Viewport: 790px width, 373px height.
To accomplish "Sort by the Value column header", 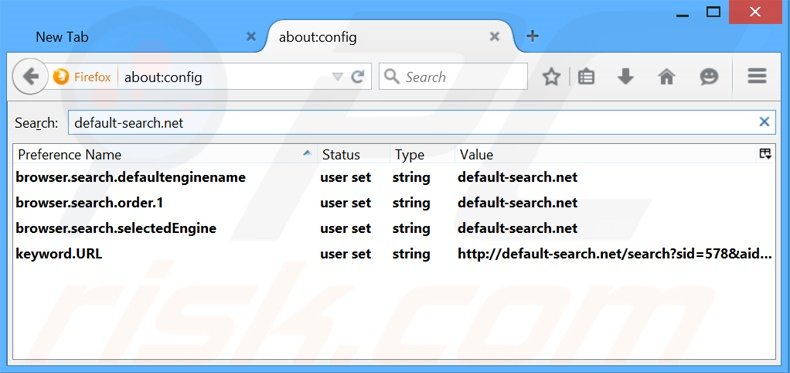I will 606,154.
